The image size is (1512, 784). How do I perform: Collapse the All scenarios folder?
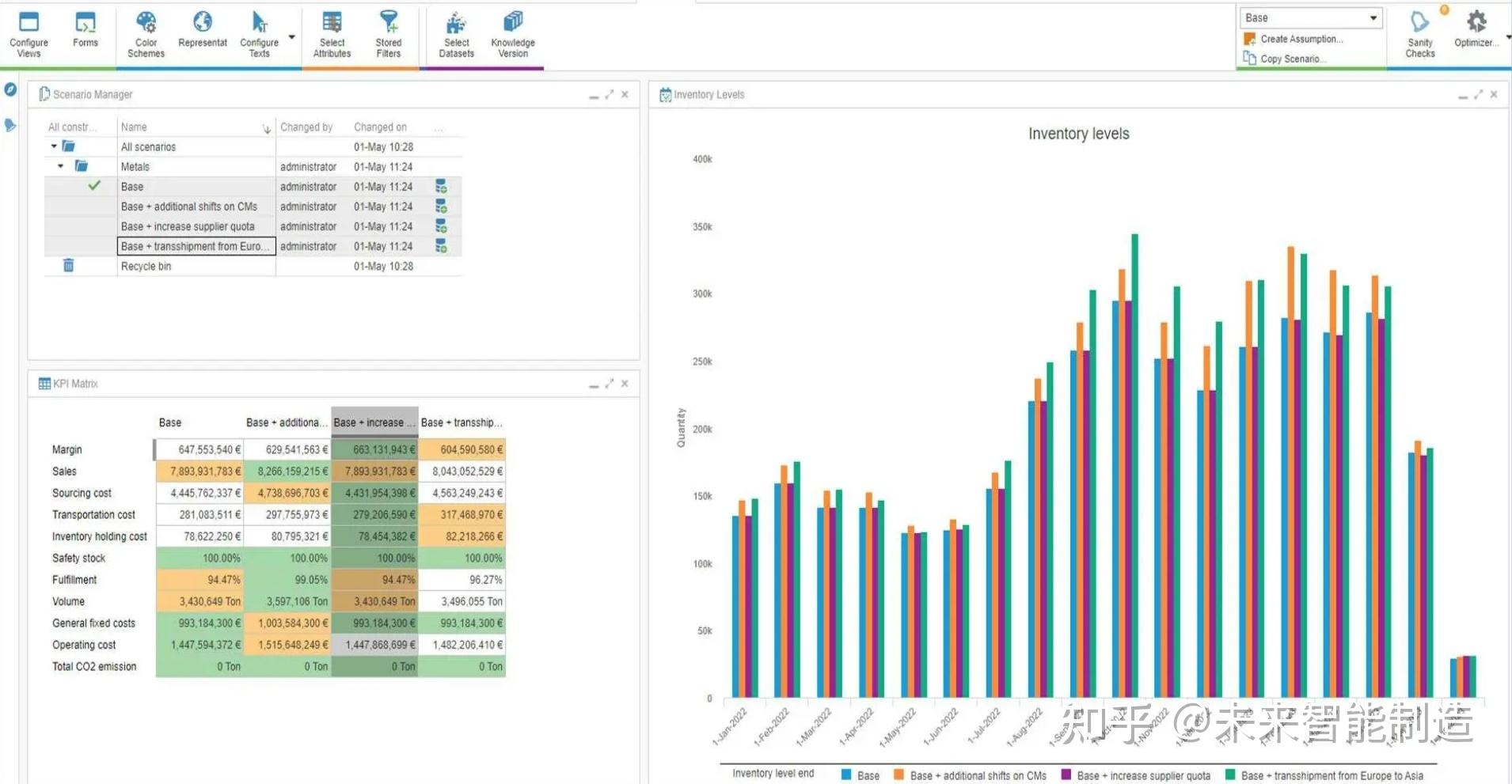coord(54,146)
